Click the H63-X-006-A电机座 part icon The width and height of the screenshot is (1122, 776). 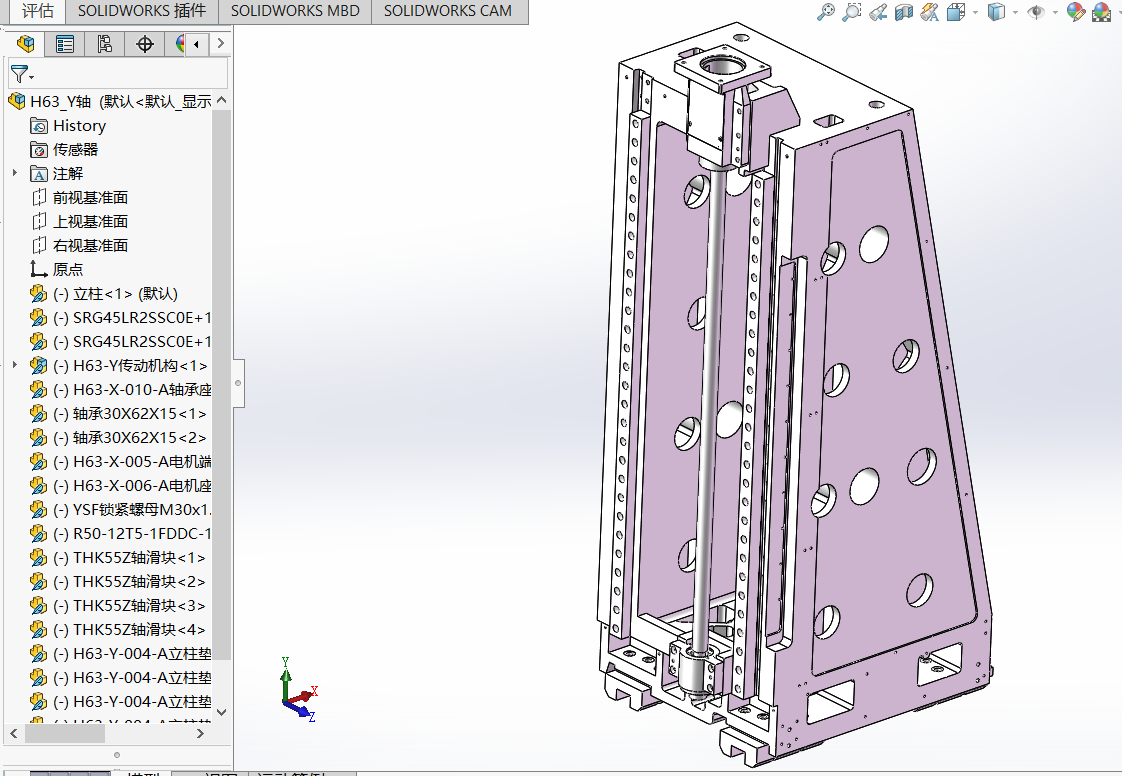tap(39, 485)
